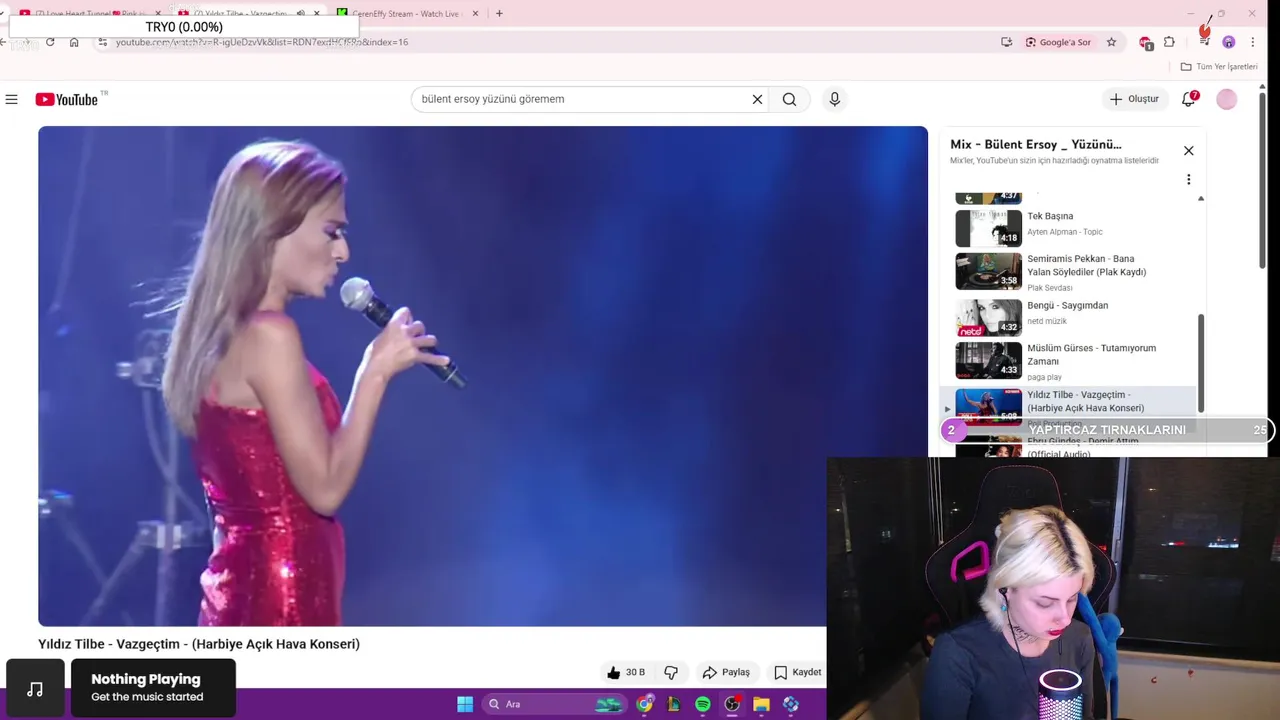Open the Chrome three-dot menu
The image size is (1280, 720).
point(1252,42)
